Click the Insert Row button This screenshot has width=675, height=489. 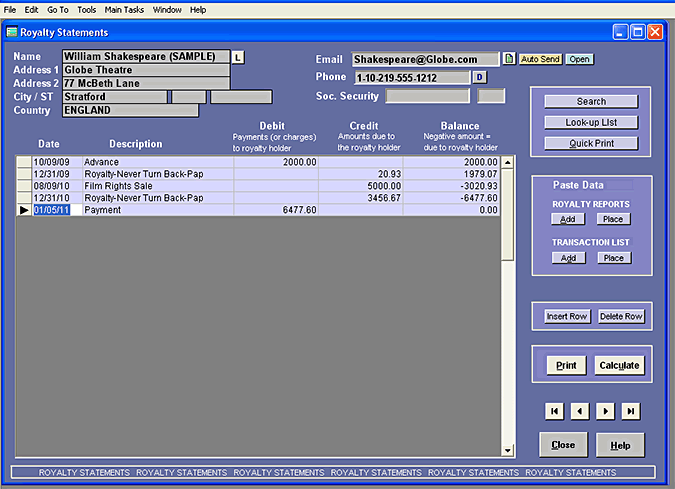point(566,317)
